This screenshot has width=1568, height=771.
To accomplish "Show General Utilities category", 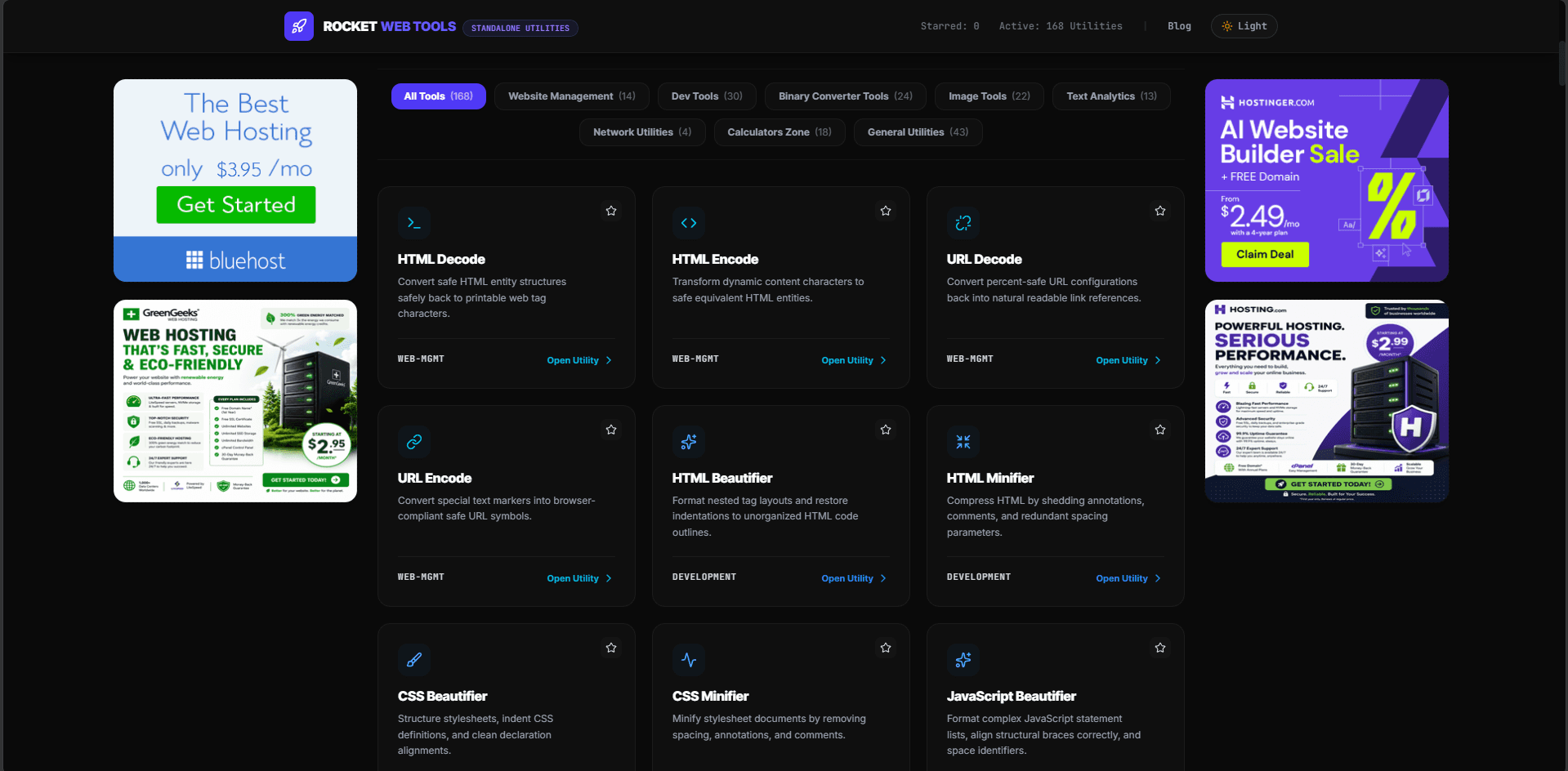I will pos(918,132).
